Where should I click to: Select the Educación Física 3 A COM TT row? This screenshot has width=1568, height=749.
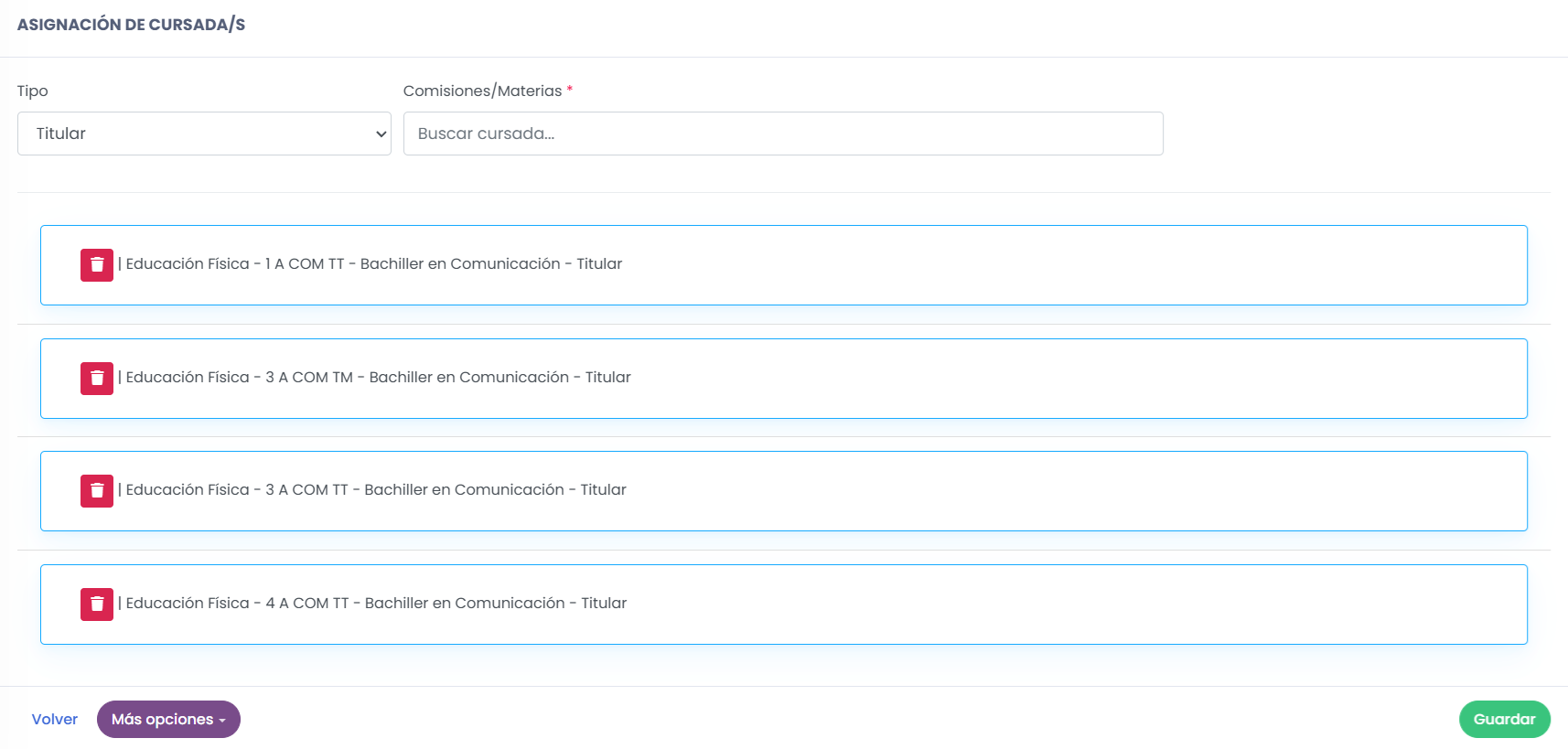784,491
